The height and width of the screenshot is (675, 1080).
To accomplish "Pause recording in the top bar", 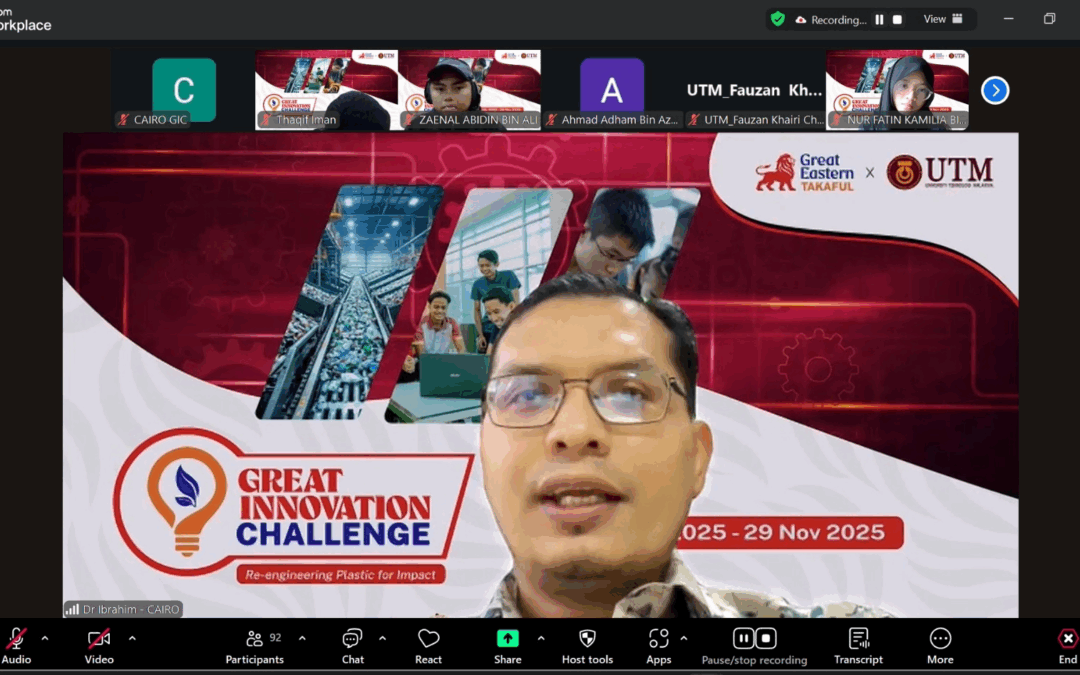I will pyautogui.click(x=879, y=19).
